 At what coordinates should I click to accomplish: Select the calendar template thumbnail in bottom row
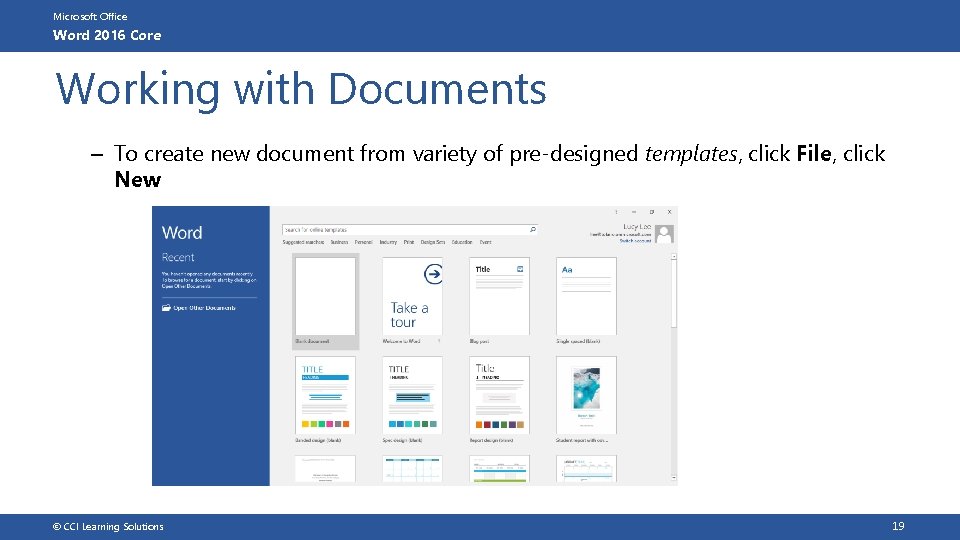(x=412, y=469)
